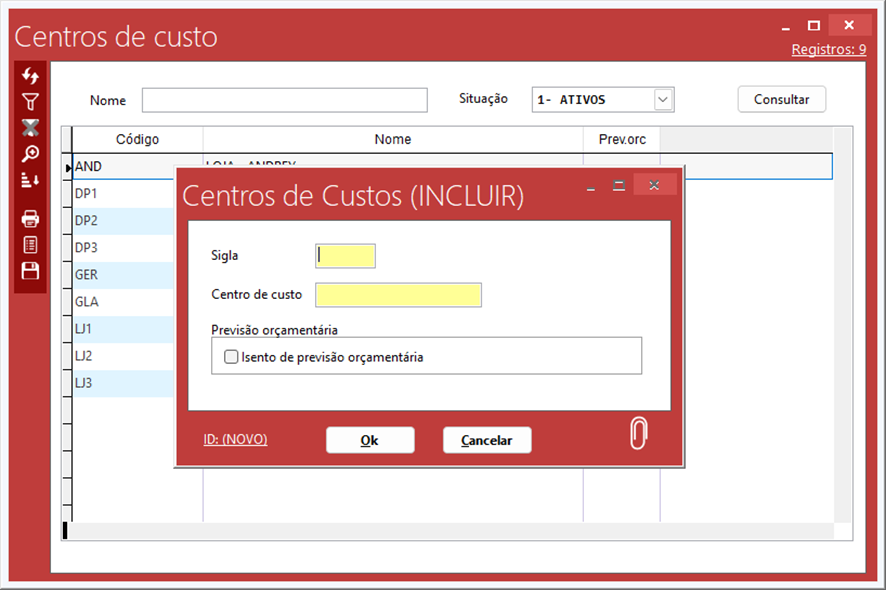
Task: Open the funnel filter tool
Action: coord(30,101)
